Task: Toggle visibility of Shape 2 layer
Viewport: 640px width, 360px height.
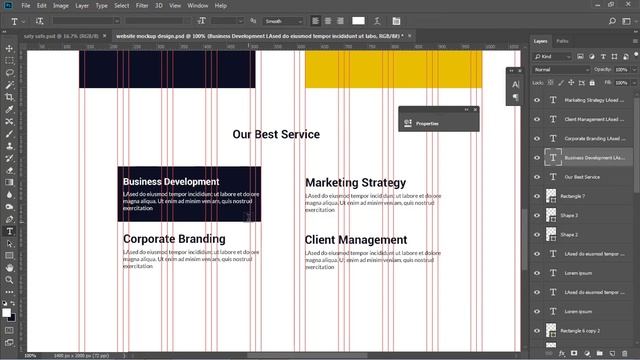Action: [537, 235]
